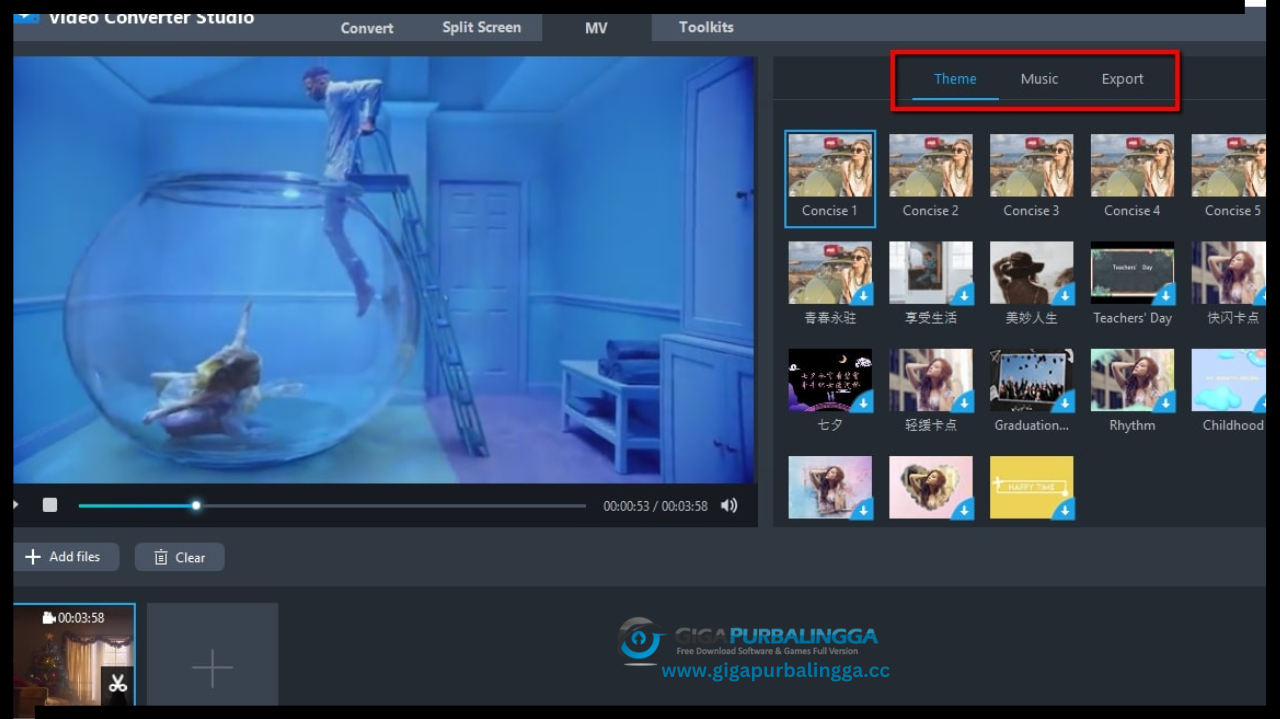Image resolution: width=1280 pixels, height=719 pixels.
Task: Go to the Toolkits tab
Action: click(706, 27)
